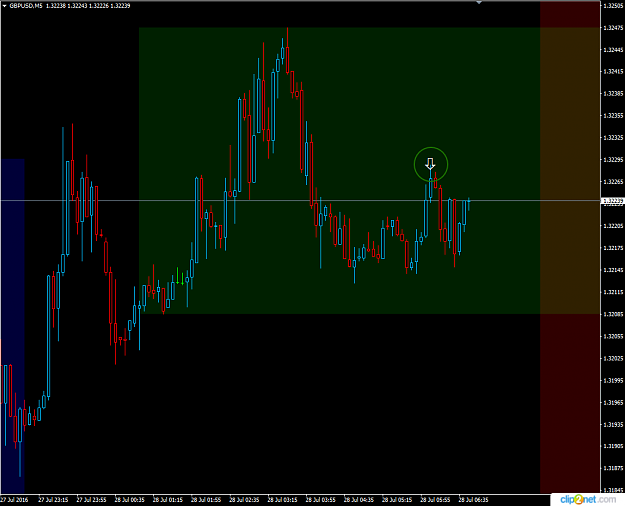625x506 pixels.
Task: Click the 27 Jul 23:15 time label
Action: click(x=53, y=500)
